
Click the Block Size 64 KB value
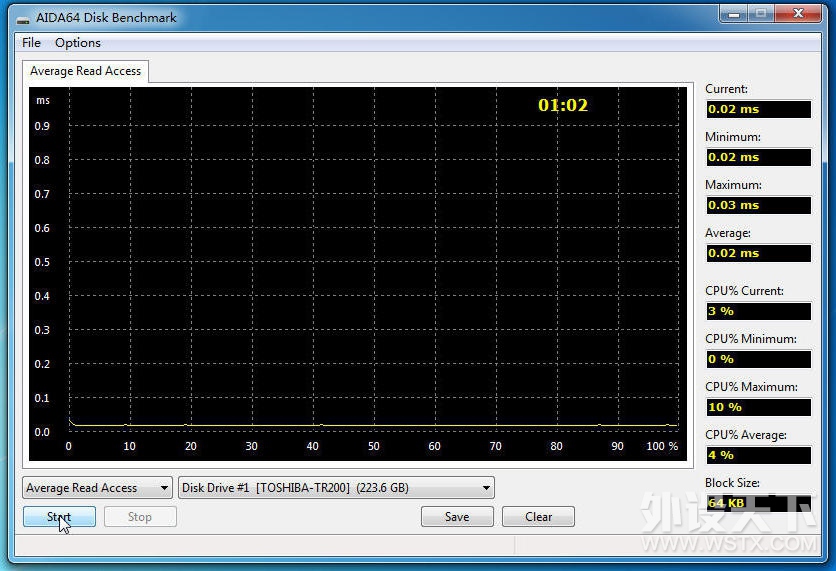click(x=758, y=503)
